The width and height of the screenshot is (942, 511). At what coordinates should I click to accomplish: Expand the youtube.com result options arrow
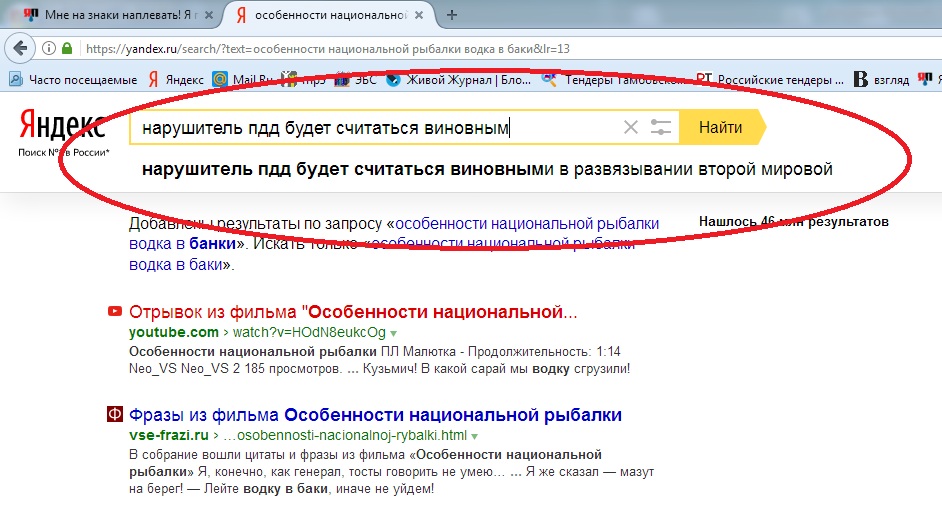(394, 333)
